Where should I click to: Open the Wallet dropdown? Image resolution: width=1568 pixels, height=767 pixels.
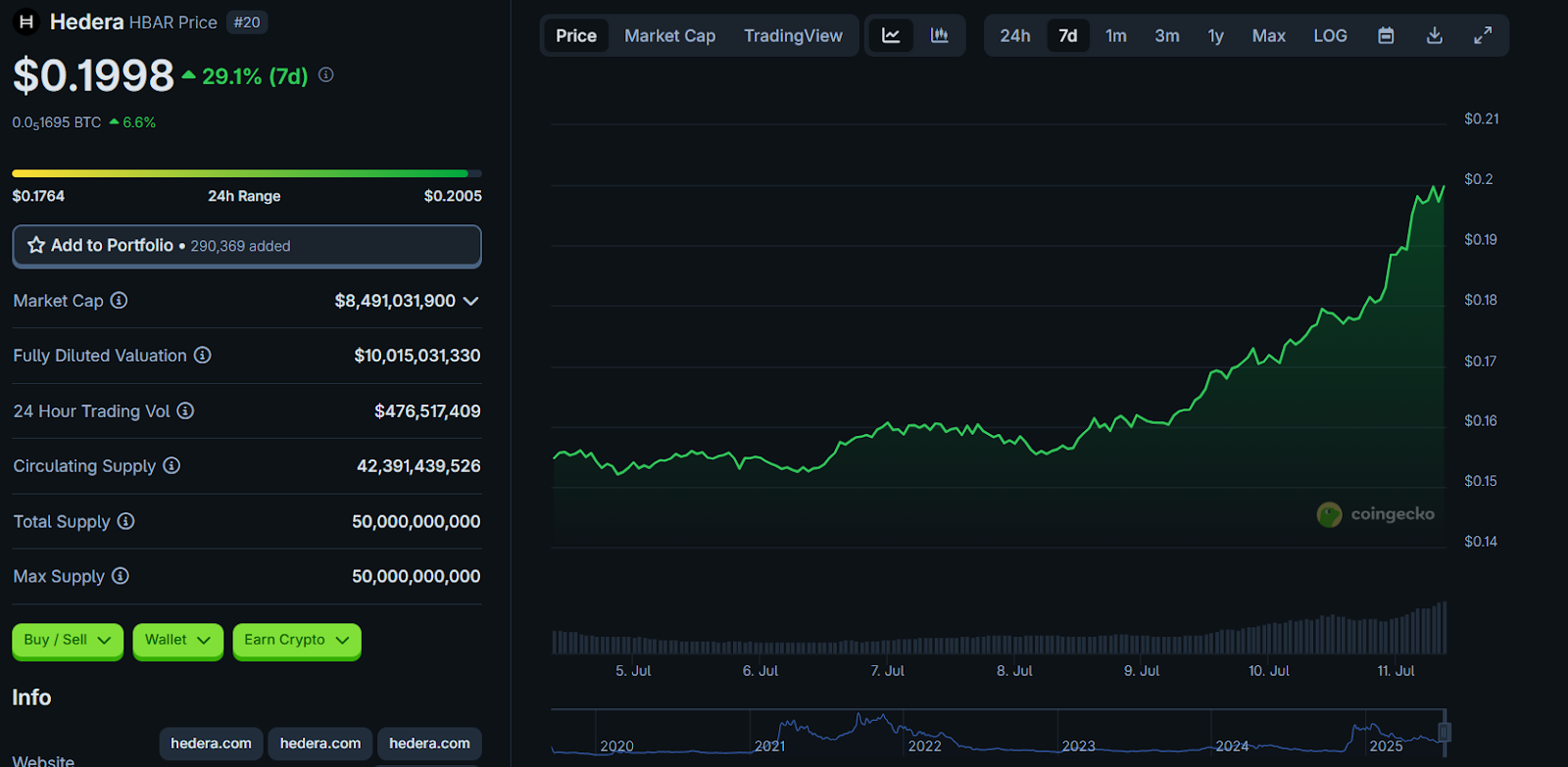click(x=177, y=641)
